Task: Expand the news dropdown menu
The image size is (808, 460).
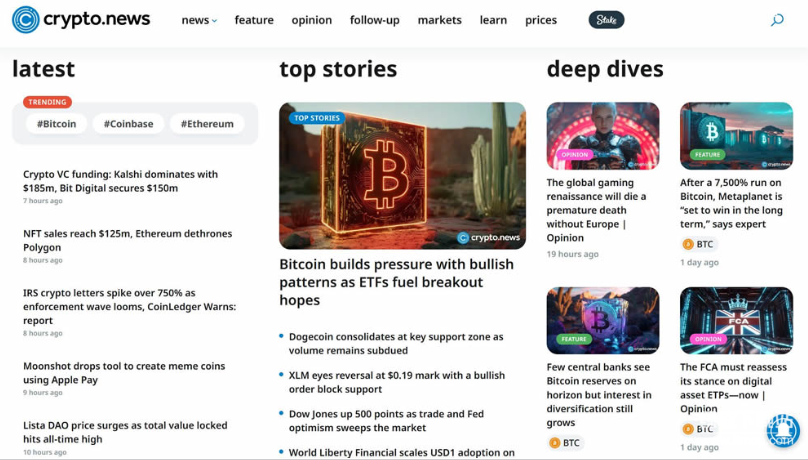Action: (x=199, y=20)
